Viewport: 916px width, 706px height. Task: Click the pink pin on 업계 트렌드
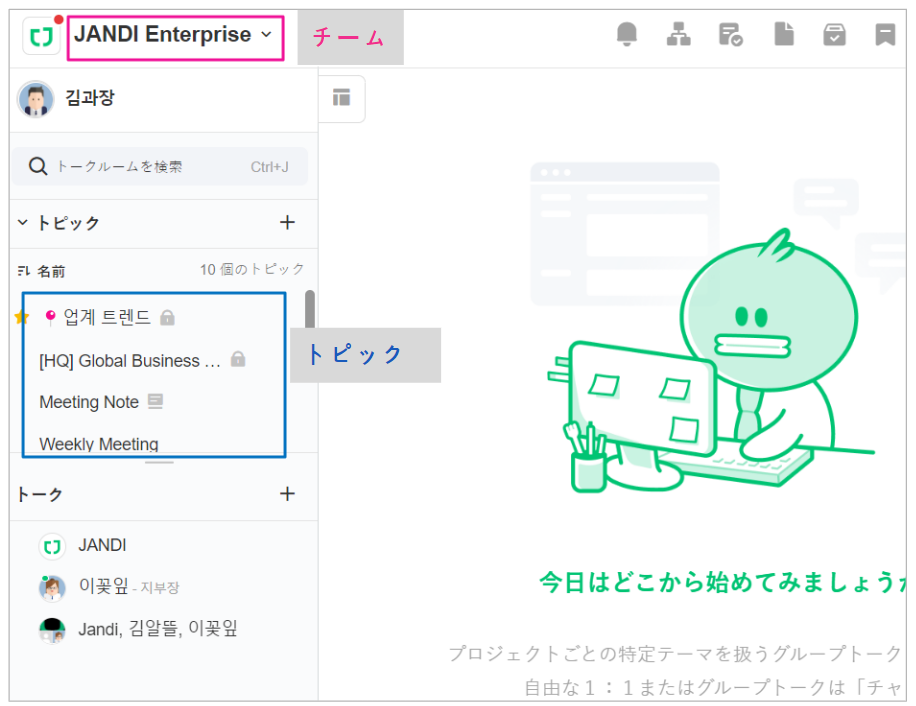click(50, 317)
